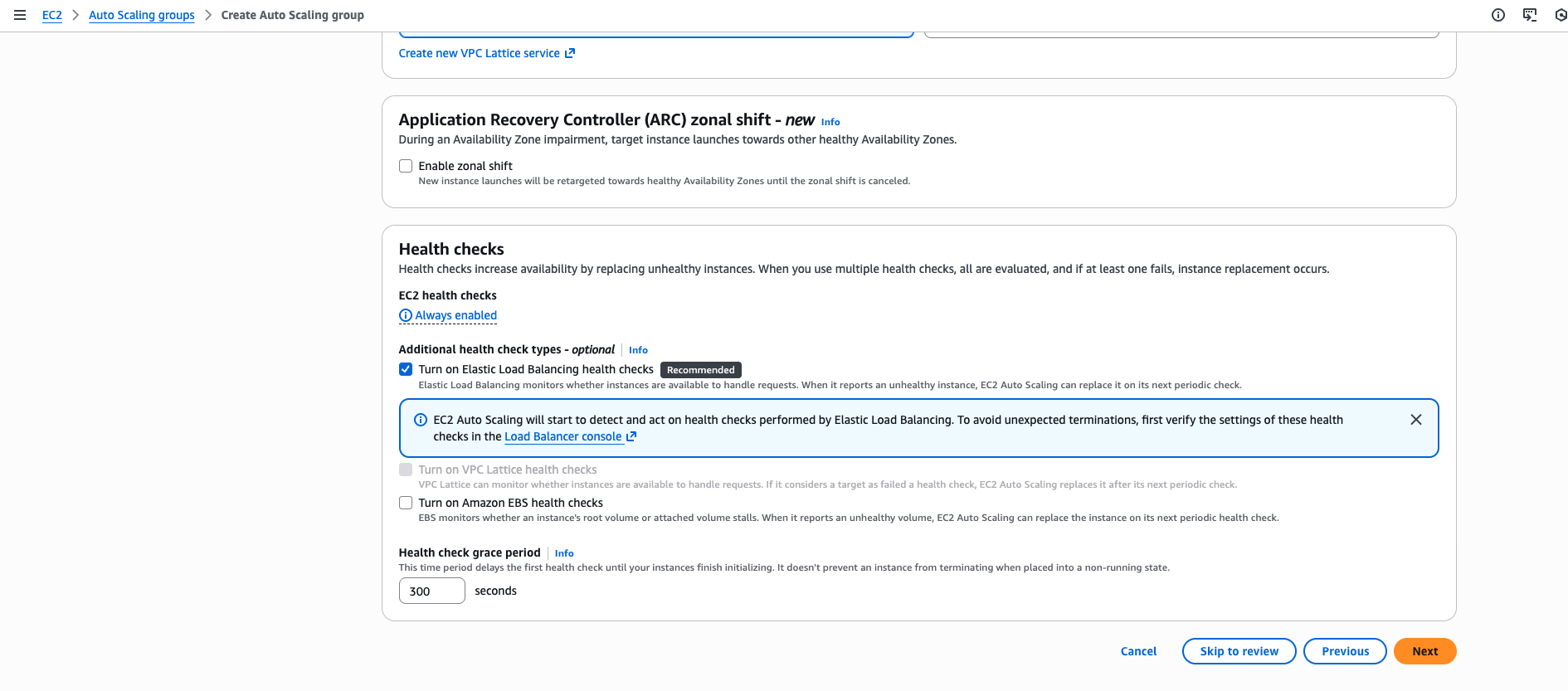Click the Next button
This screenshot has height=691, width=1568.
(1425, 651)
